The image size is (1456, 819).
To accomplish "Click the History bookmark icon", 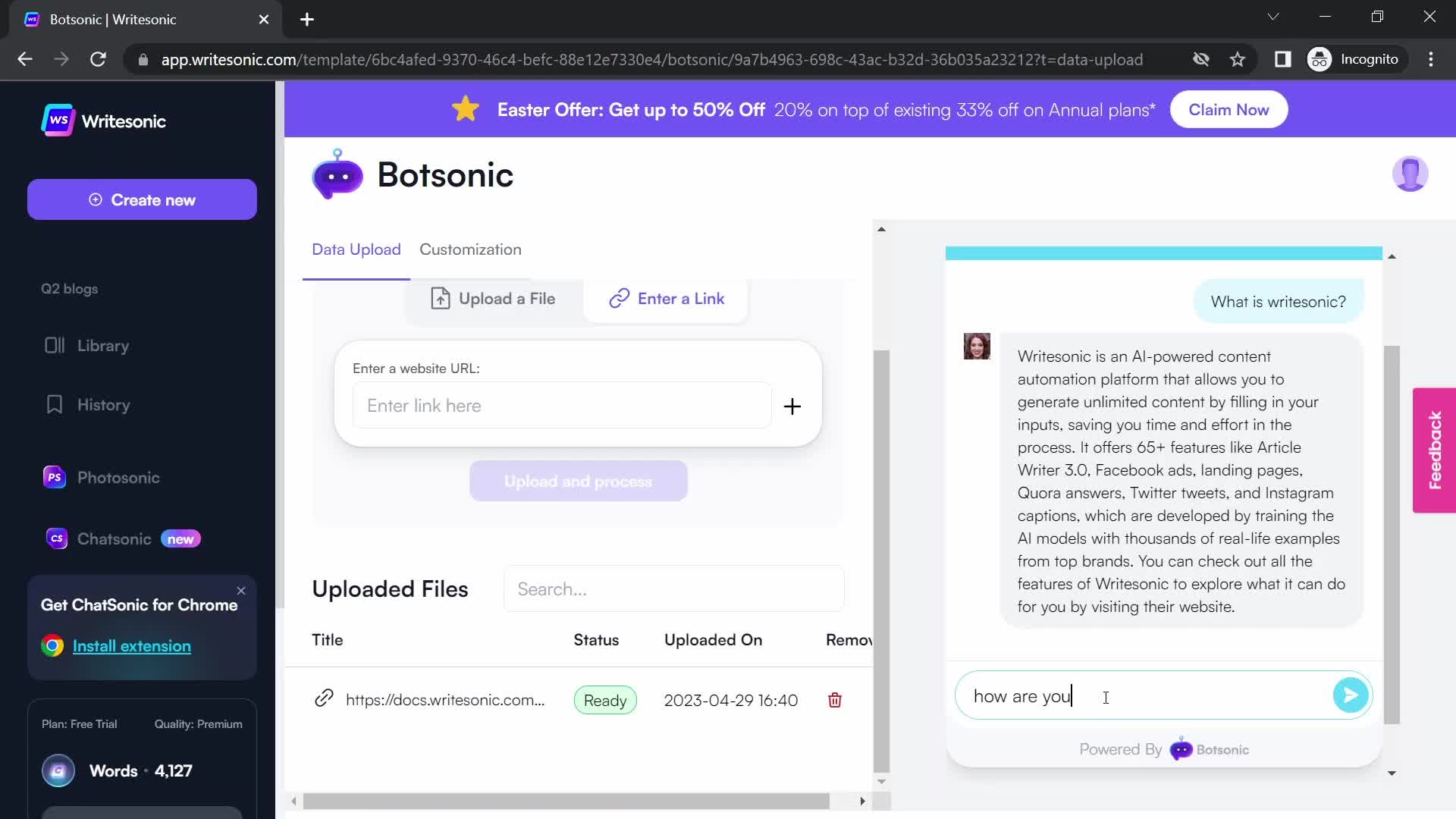I will coord(55,405).
